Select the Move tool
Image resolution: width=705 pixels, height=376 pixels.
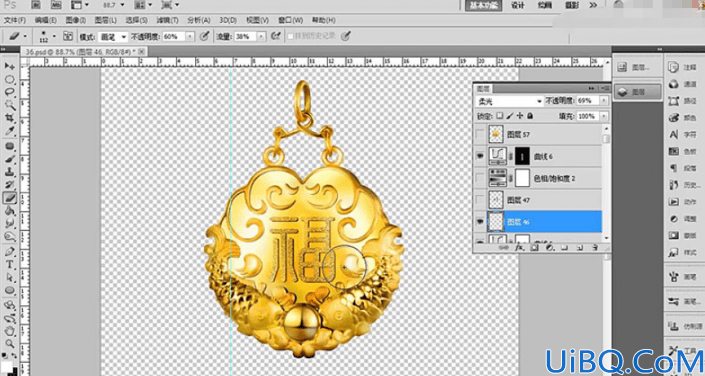[9, 66]
